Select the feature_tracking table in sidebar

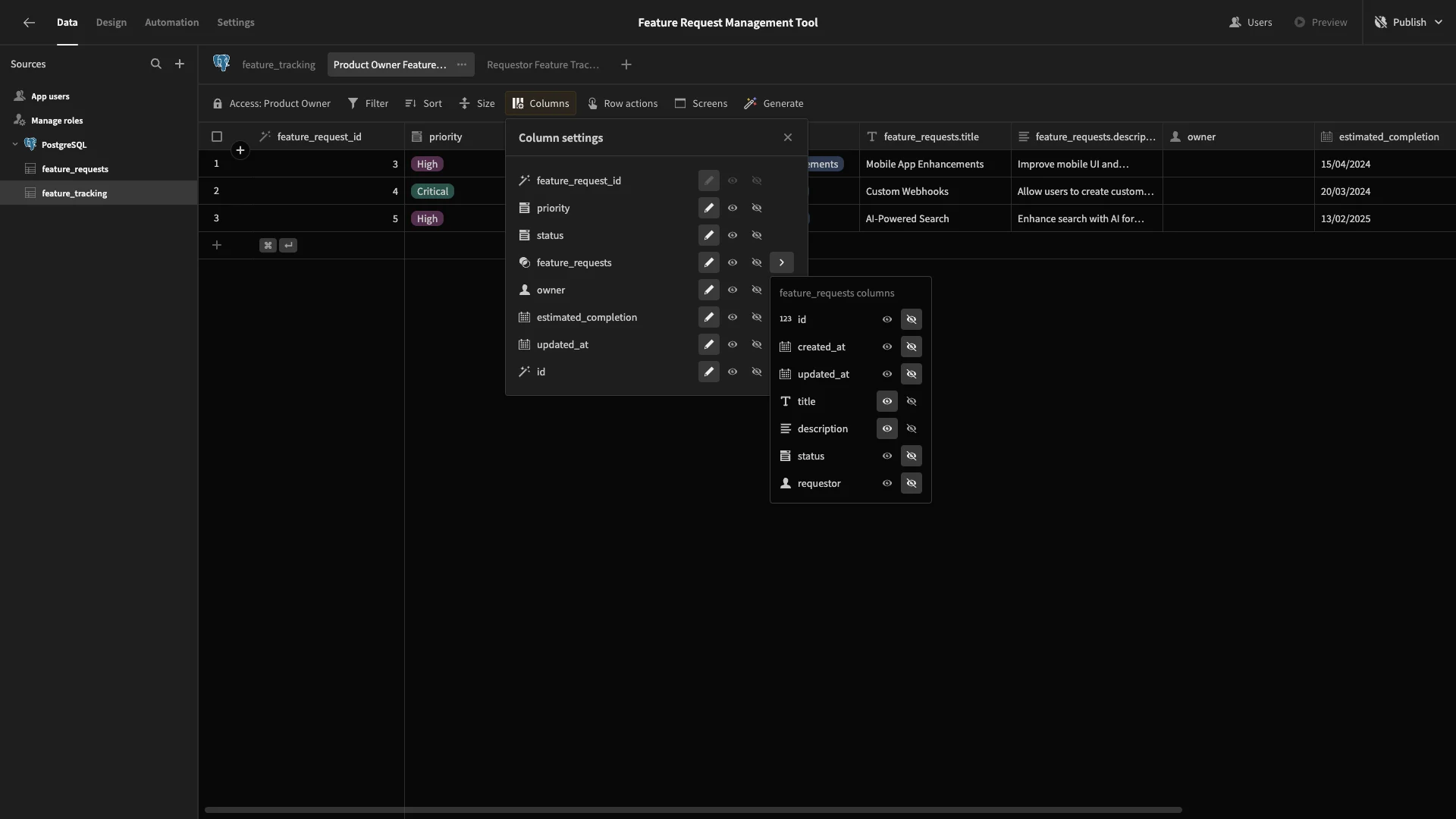tap(99, 193)
